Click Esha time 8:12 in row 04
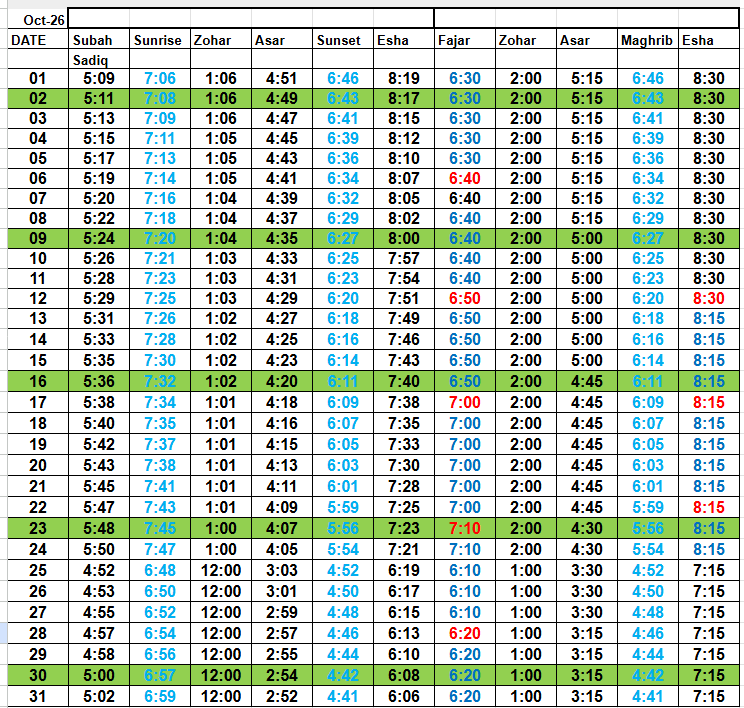This screenshot has height=708, width=744. click(404, 138)
